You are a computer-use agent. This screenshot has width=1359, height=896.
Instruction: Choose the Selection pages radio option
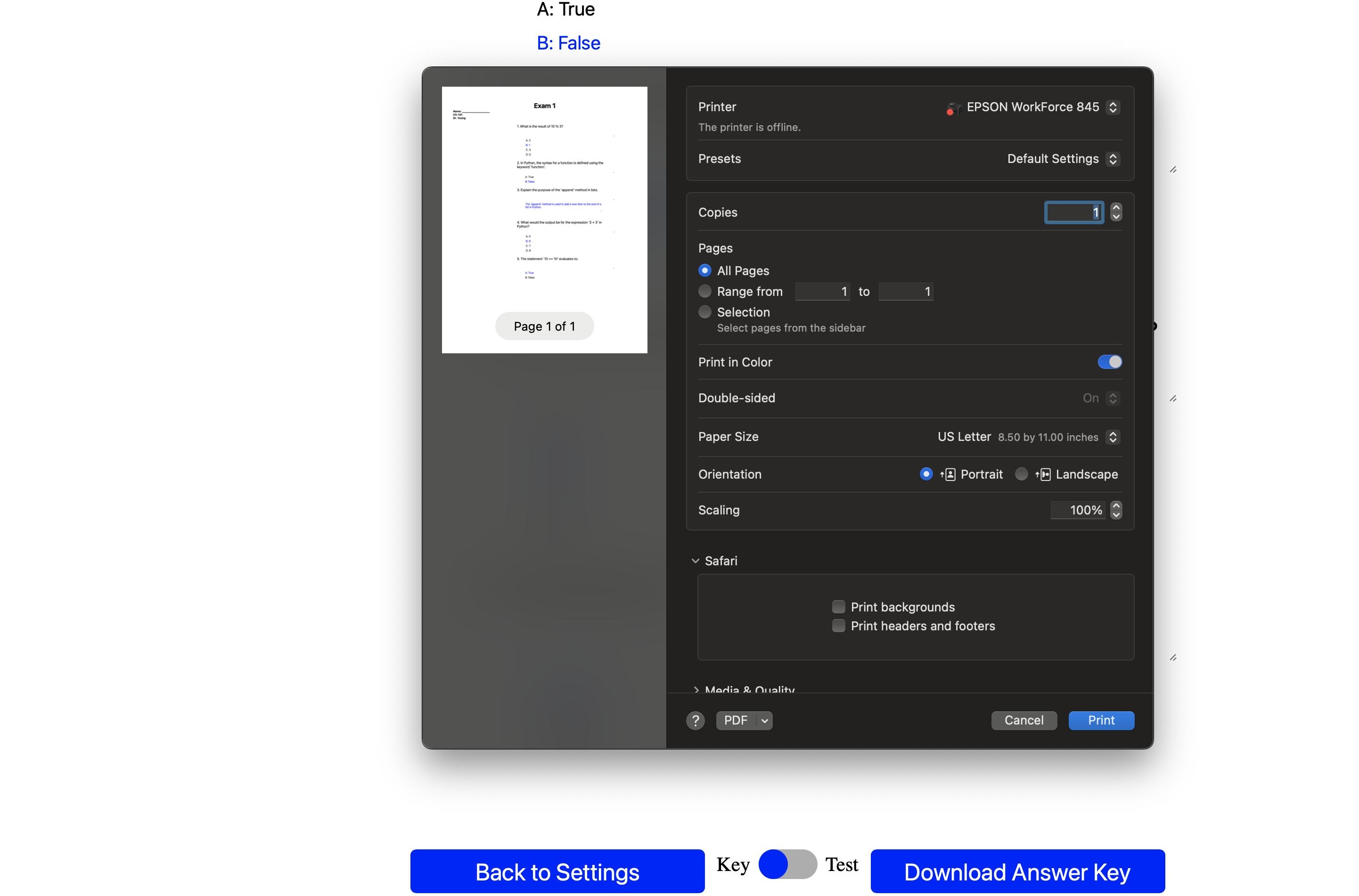point(704,312)
